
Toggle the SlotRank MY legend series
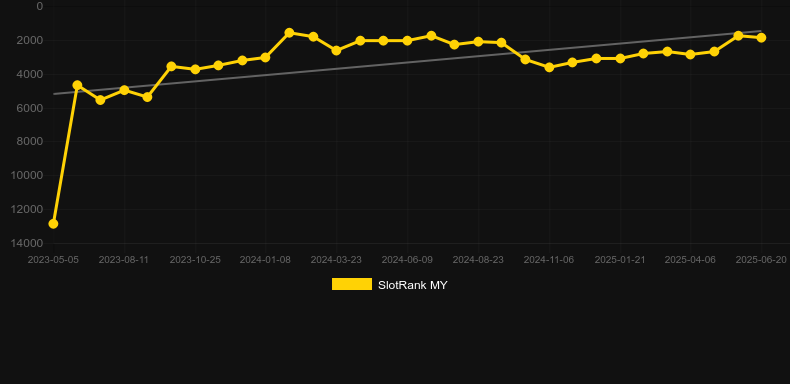tap(389, 285)
